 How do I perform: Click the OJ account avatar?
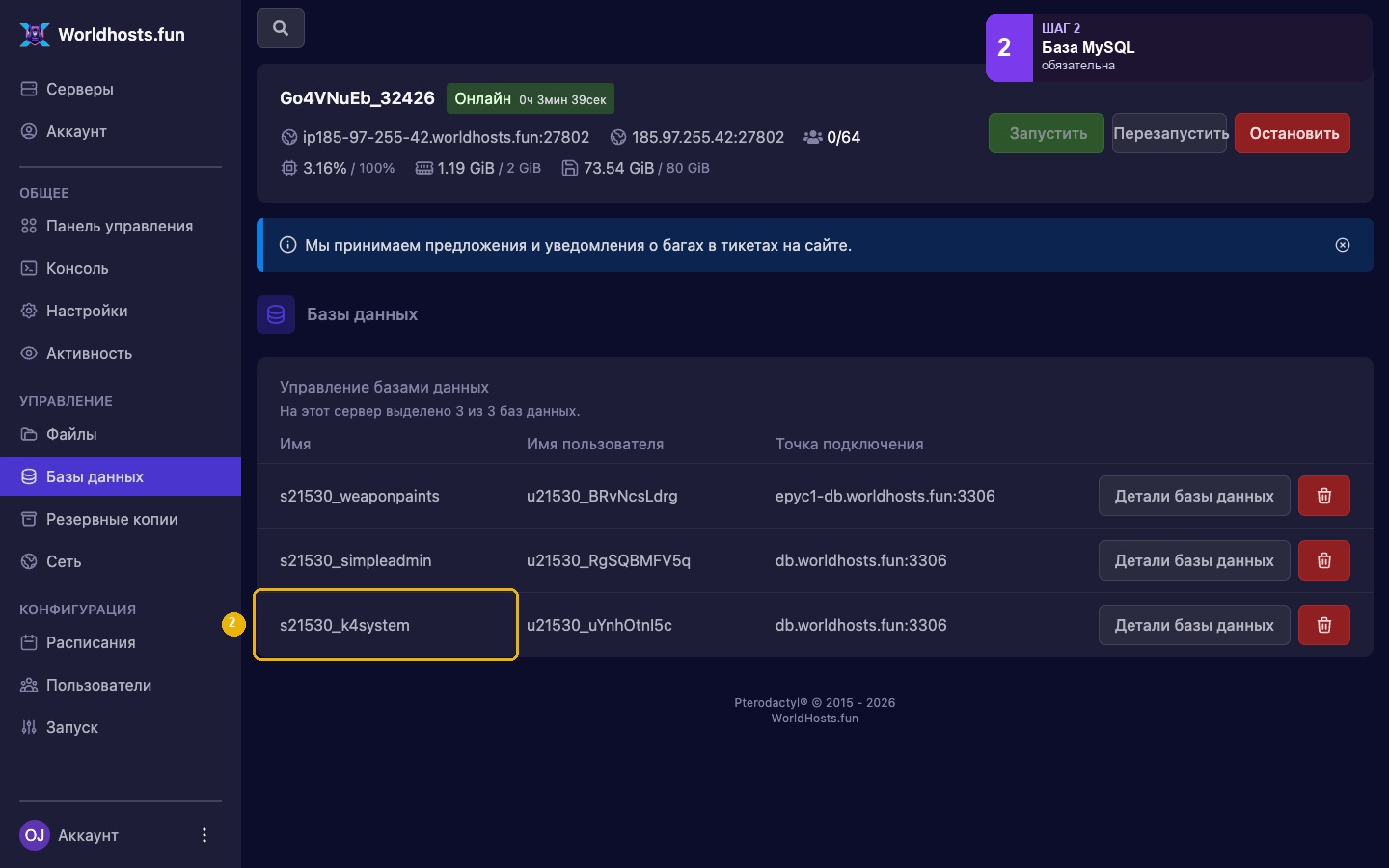coord(35,835)
